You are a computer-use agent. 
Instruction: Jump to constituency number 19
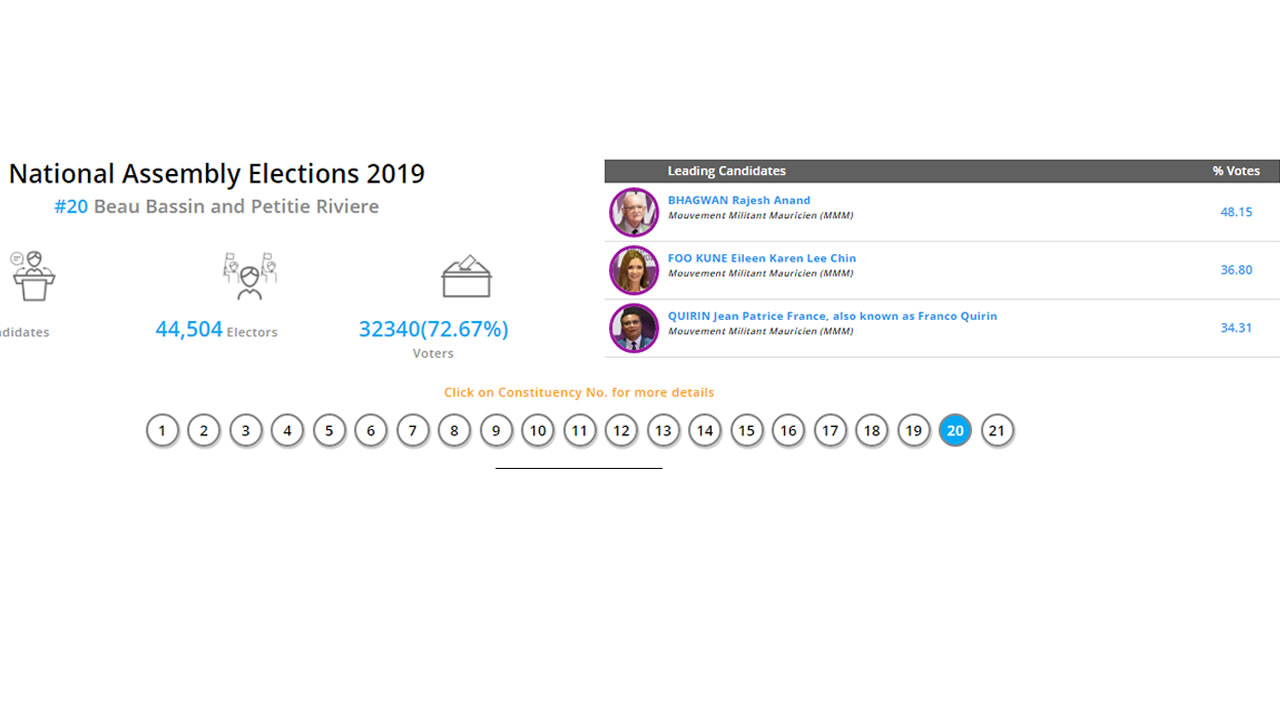point(913,431)
